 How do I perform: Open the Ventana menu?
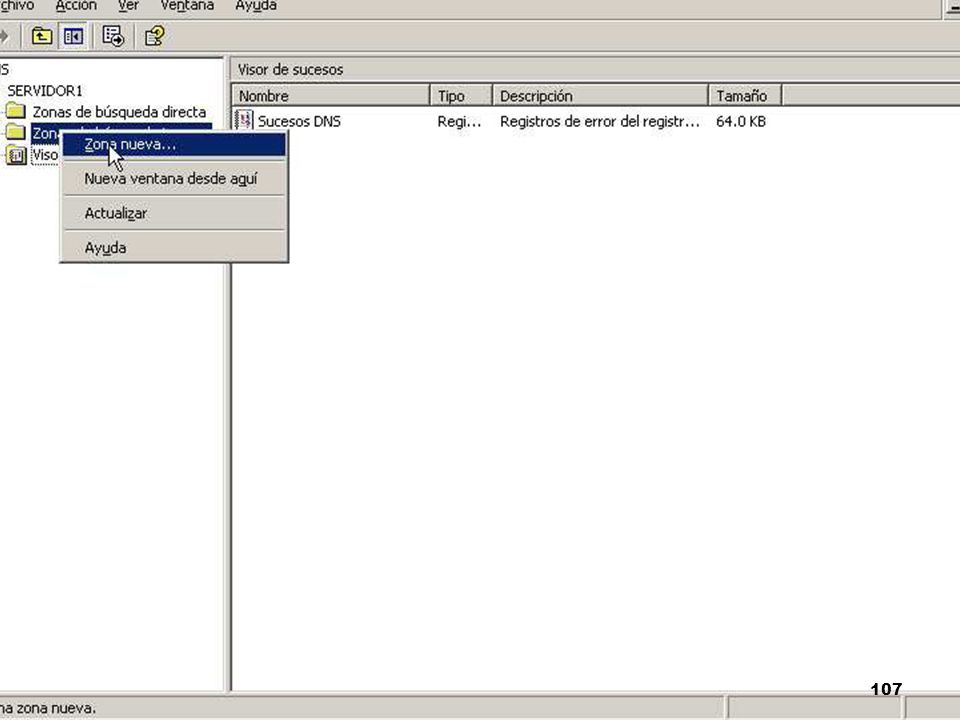[x=187, y=6]
